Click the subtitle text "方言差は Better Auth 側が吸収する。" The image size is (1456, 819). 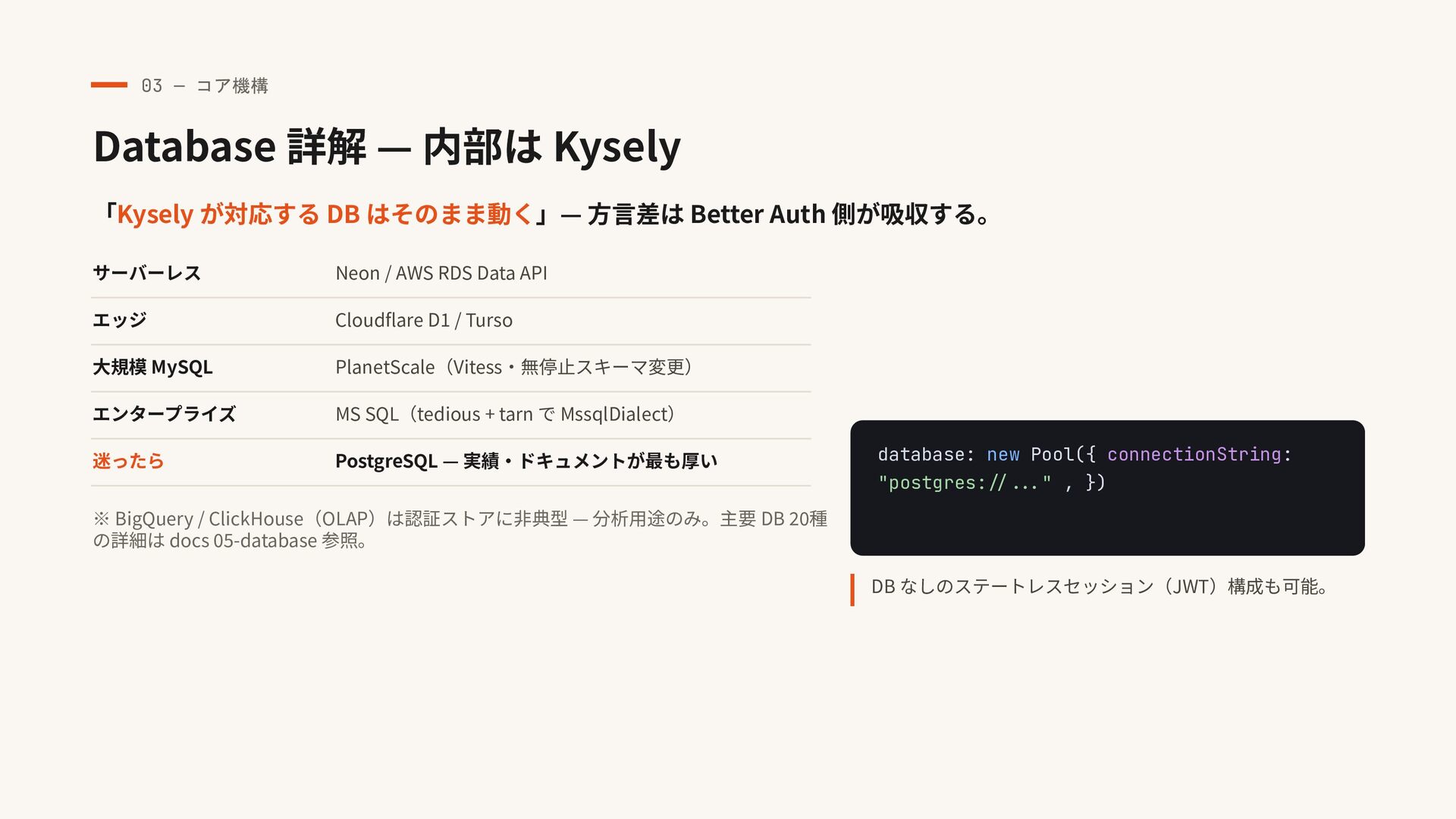point(789,215)
